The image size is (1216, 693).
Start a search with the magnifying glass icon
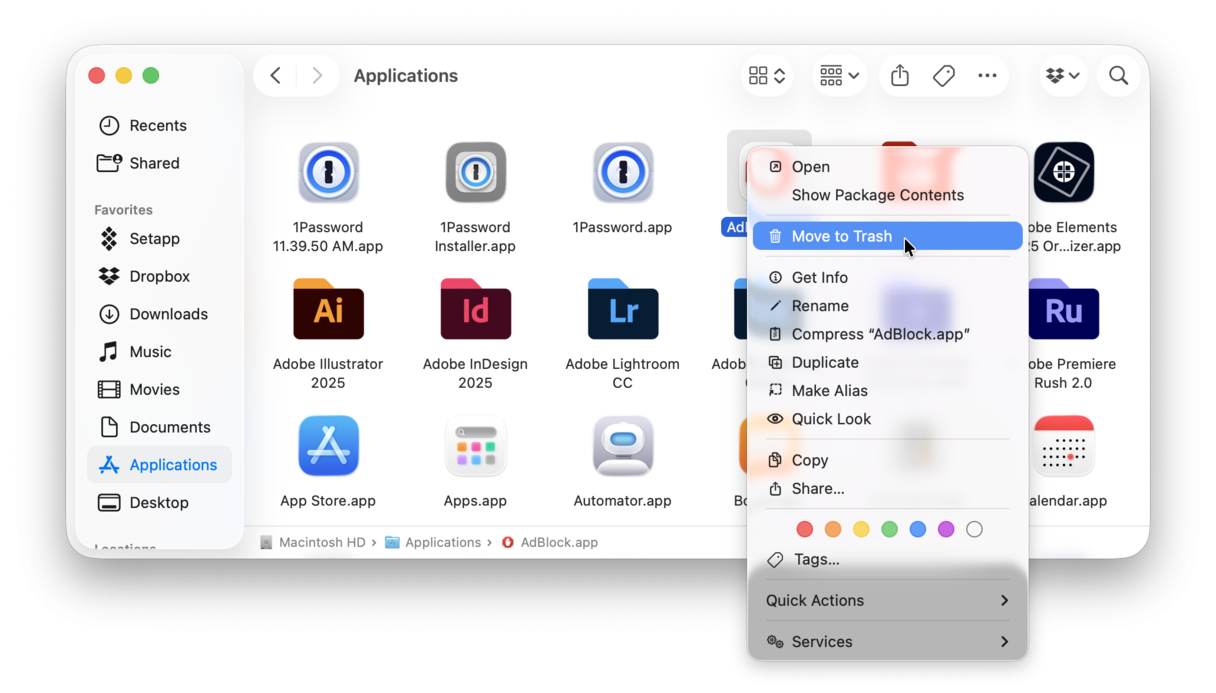(x=1118, y=75)
